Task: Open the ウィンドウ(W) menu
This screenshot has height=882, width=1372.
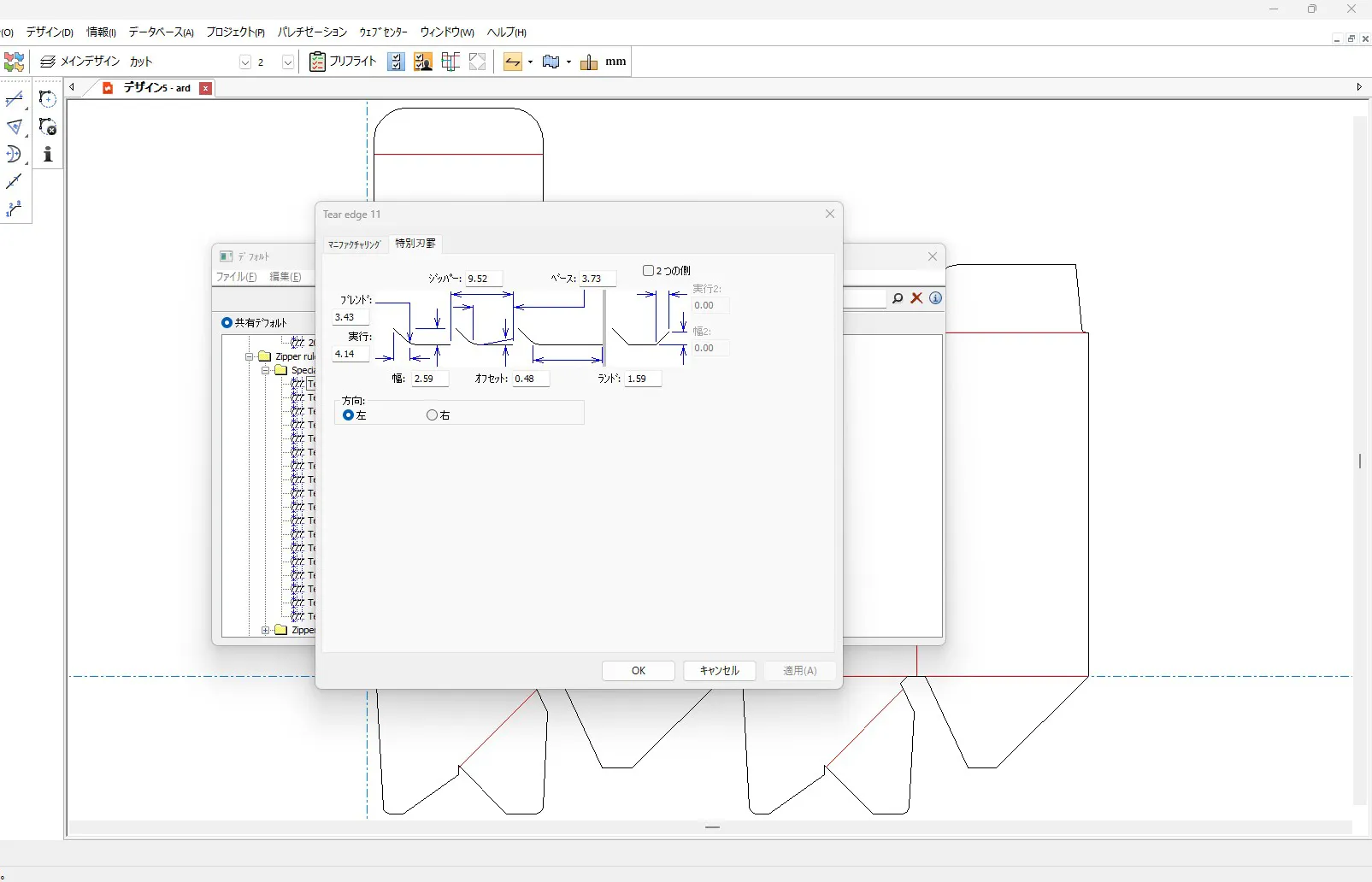Action: coord(445,32)
